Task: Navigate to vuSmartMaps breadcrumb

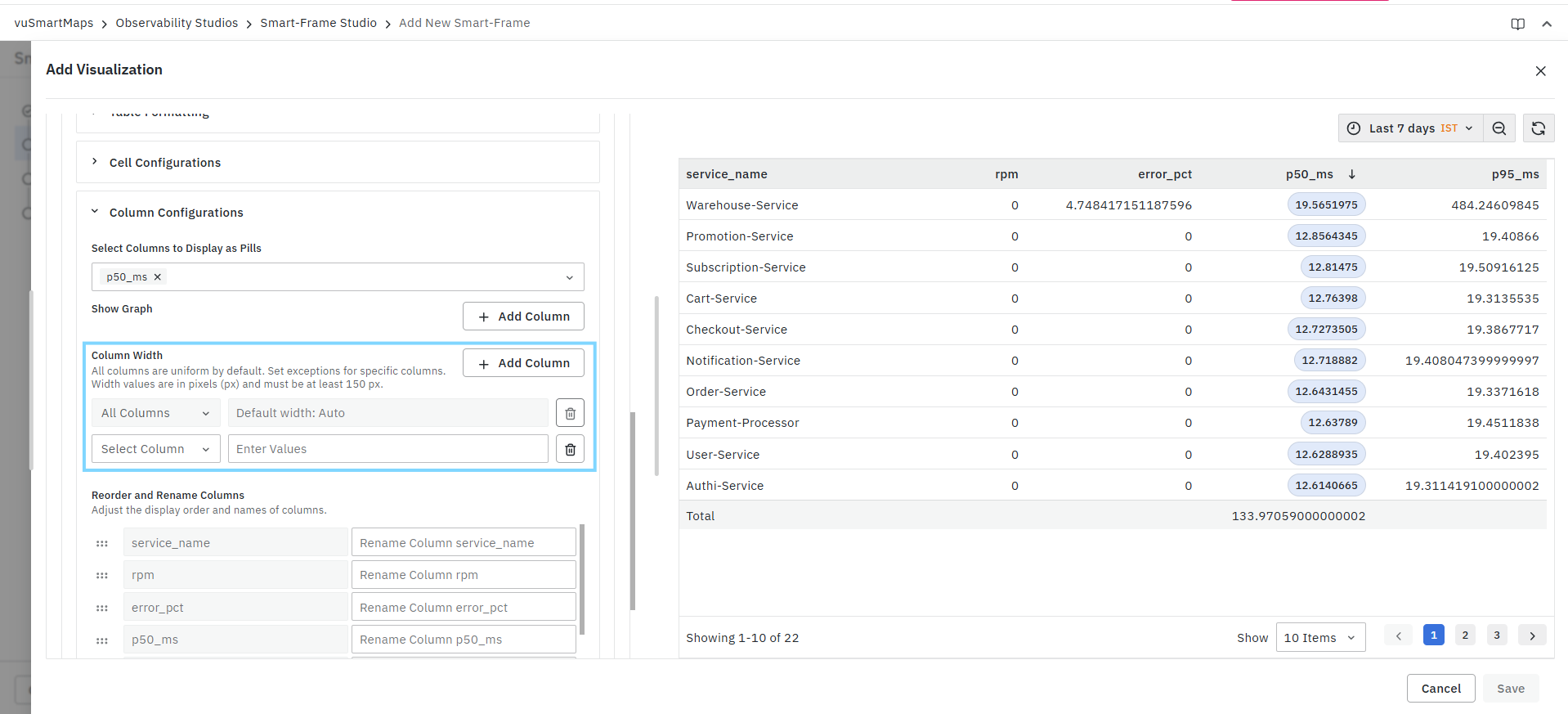Action: pos(54,24)
